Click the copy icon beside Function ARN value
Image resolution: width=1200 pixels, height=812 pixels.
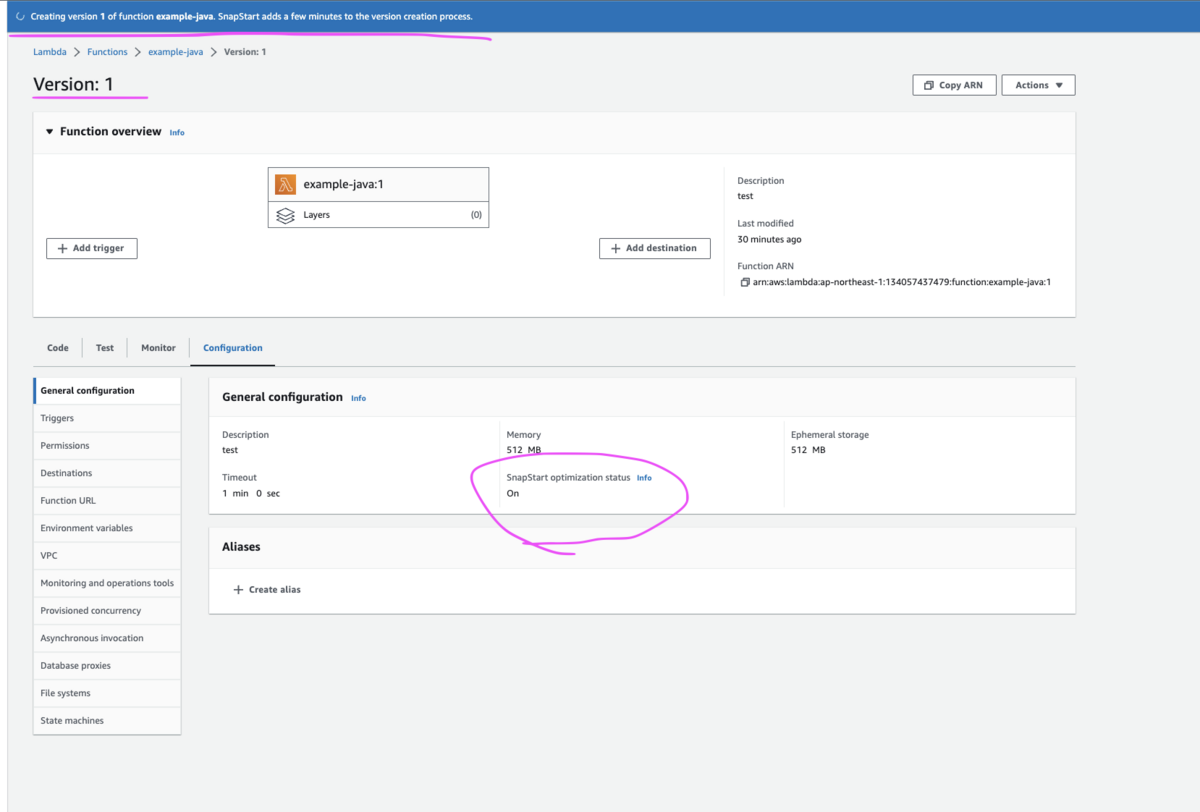tap(744, 282)
